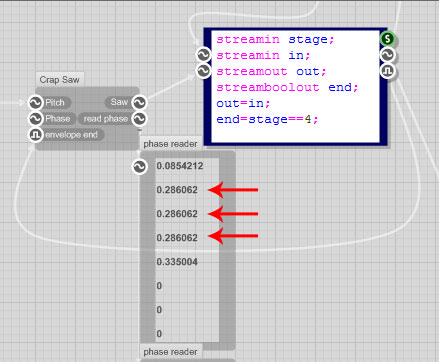
Task: Click the Phase input connector
Action: 35,119
